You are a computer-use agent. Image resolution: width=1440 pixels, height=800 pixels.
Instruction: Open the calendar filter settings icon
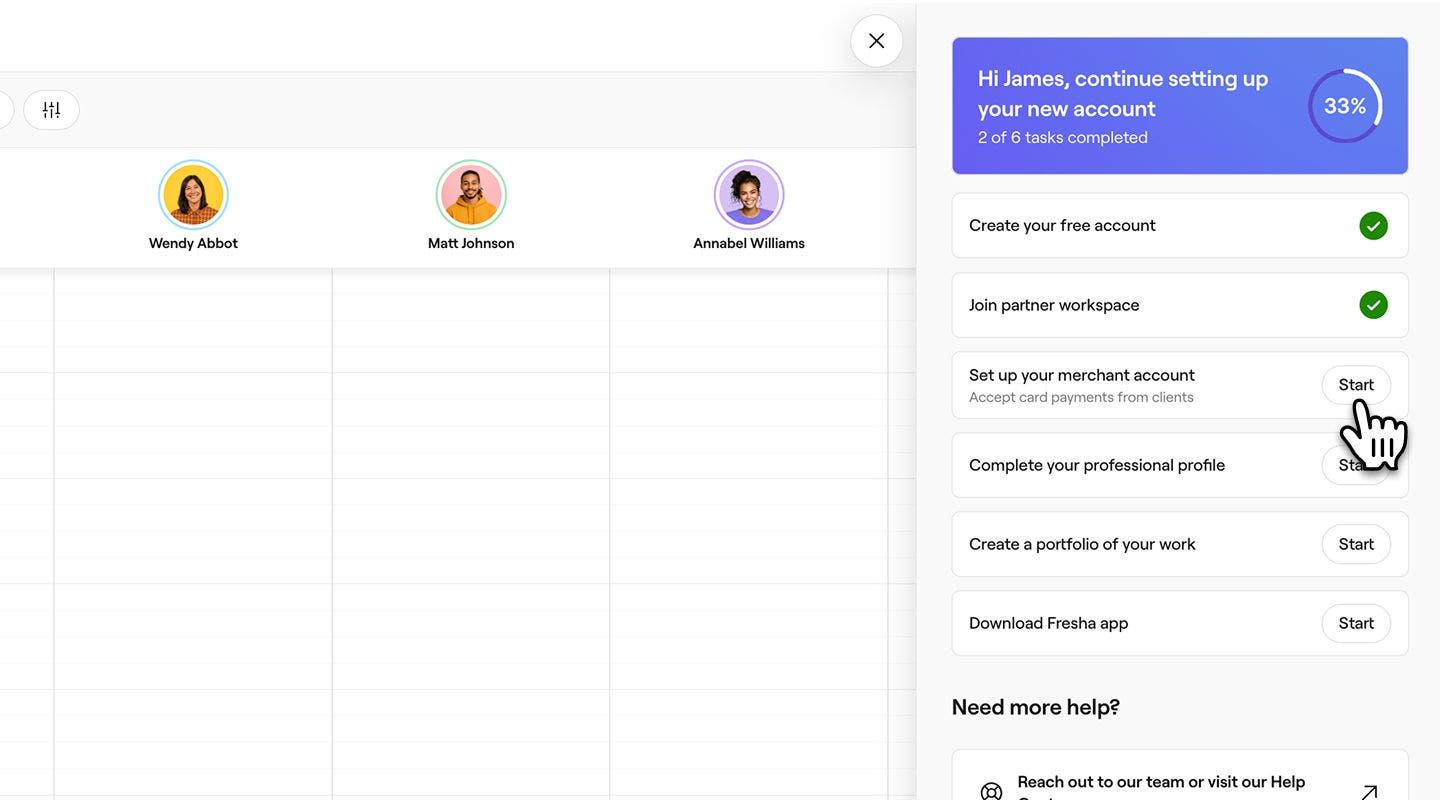click(51, 110)
